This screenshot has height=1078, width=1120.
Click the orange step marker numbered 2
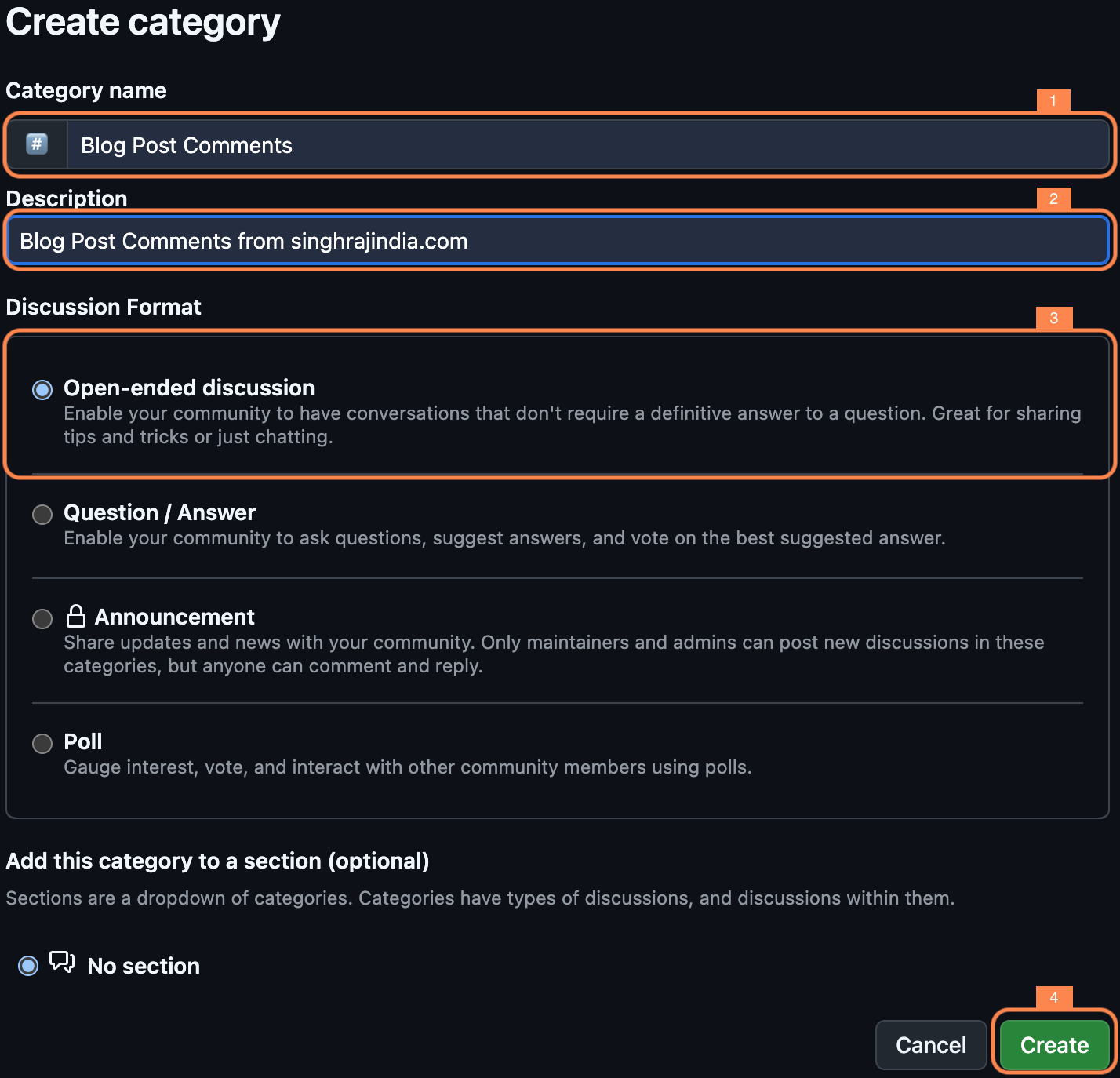(x=1053, y=198)
